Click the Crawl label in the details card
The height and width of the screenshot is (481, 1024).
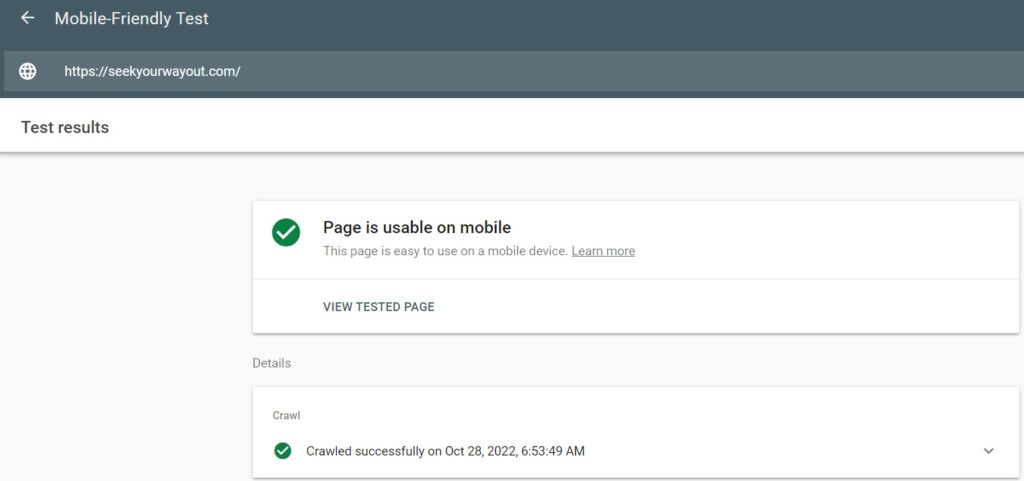[286, 415]
